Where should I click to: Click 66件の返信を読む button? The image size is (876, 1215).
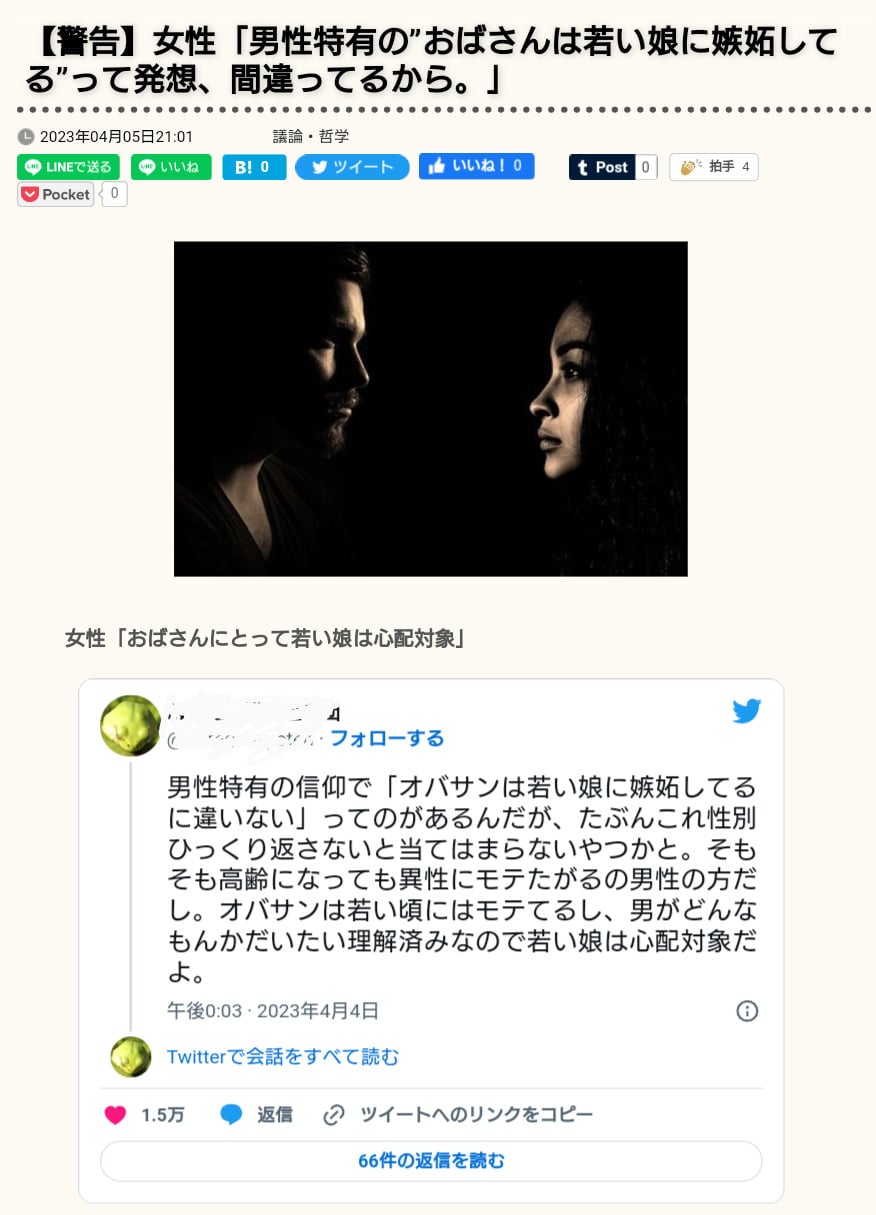[x=431, y=1161]
